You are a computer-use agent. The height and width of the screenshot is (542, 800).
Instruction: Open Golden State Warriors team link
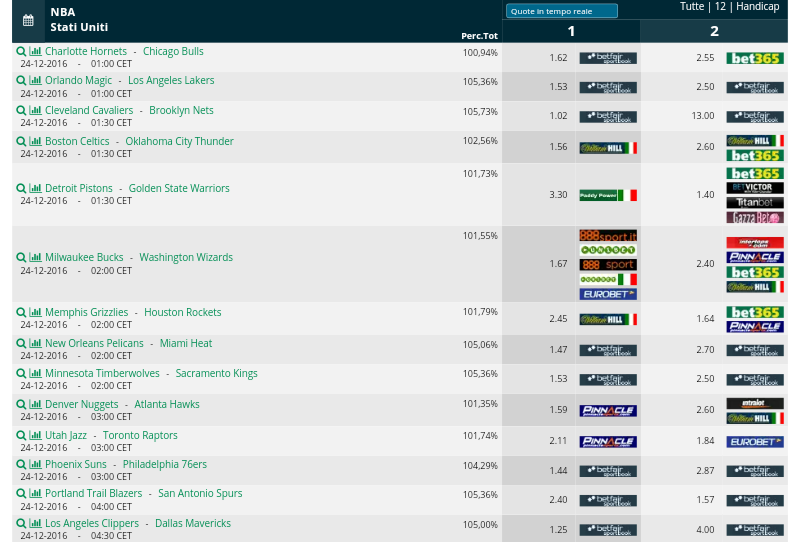(x=179, y=188)
